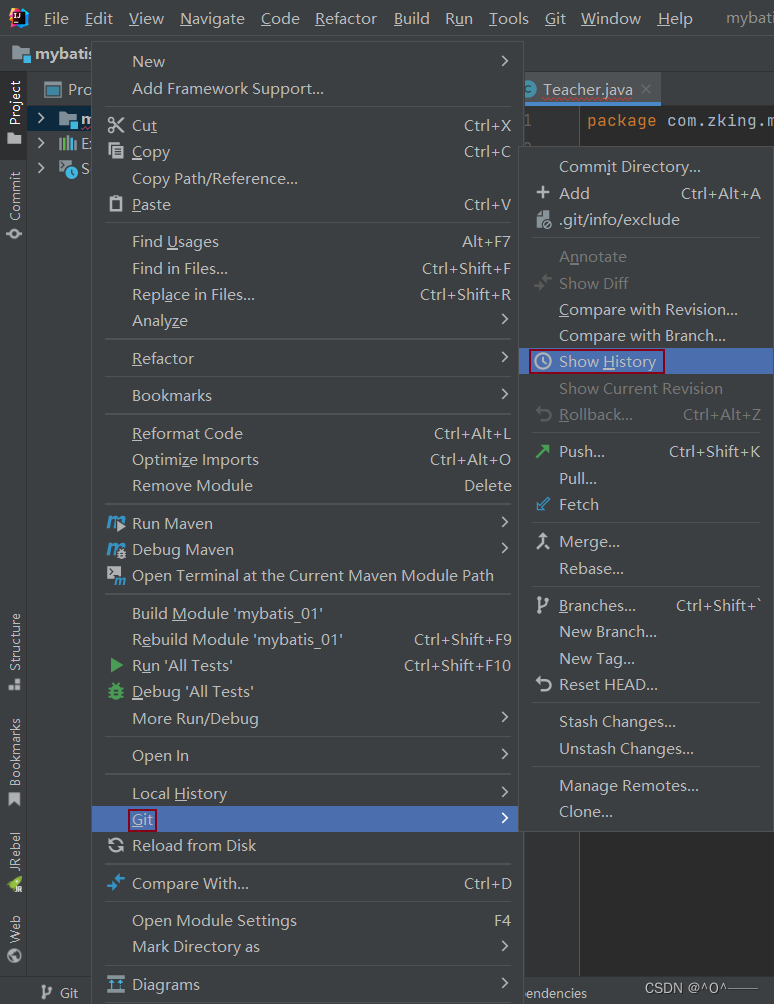Image resolution: width=774 pixels, height=1004 pixels.
Task: Expand the New submenu arrow
Action: (505, 62)
